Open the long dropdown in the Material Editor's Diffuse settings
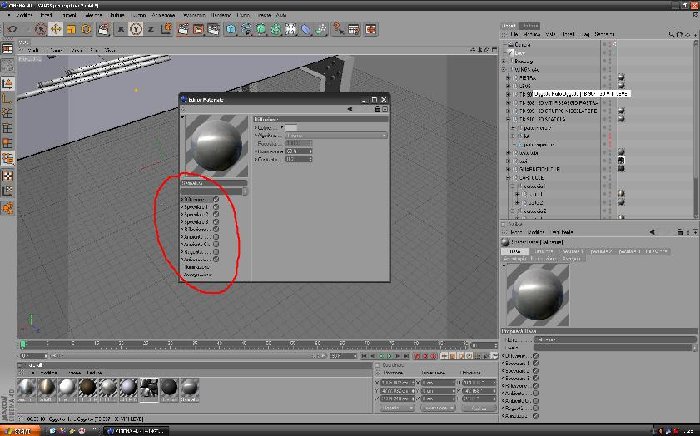This screenshot has width=700, height=436. click(x=336, y=135)
